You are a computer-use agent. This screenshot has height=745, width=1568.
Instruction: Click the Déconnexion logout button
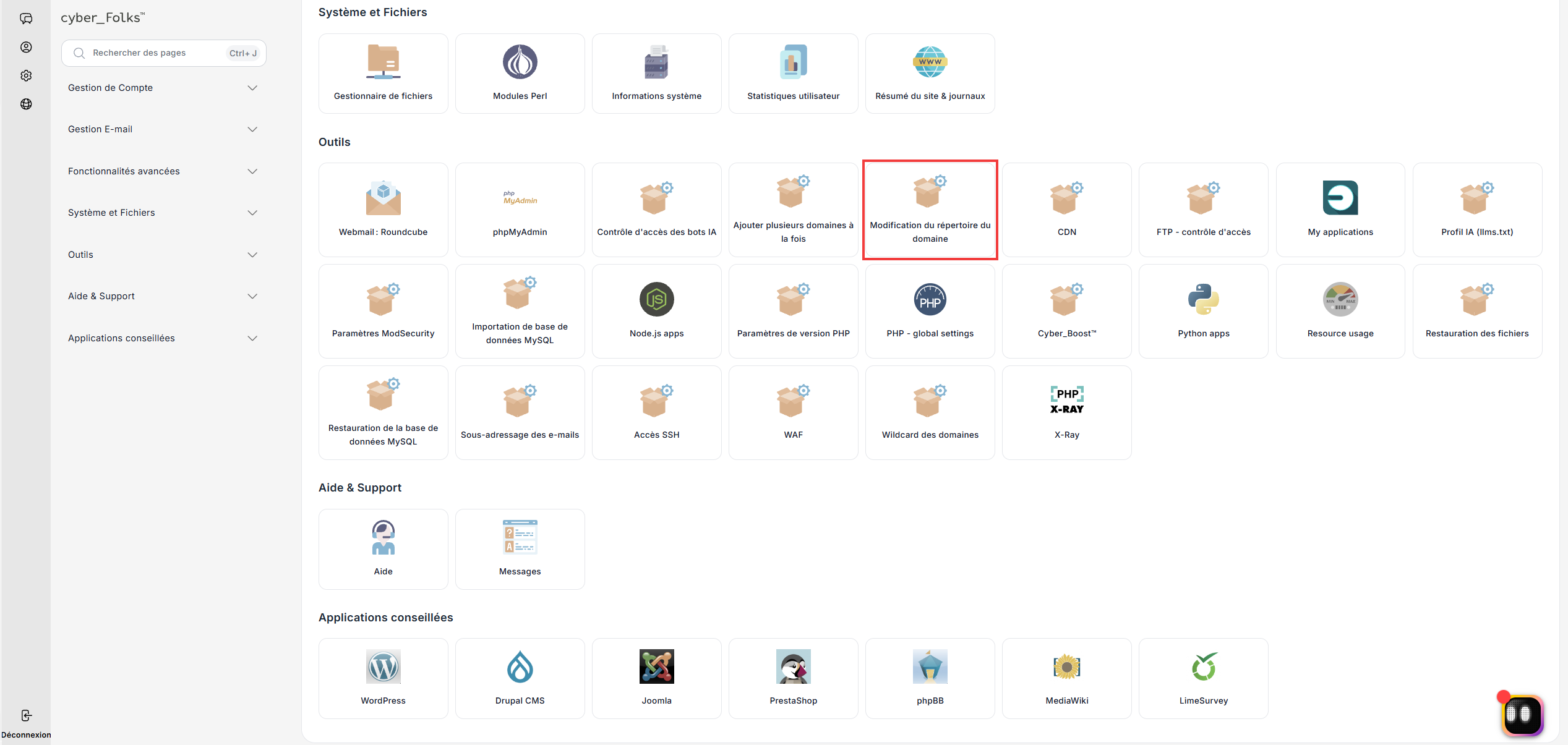[26, 724]
